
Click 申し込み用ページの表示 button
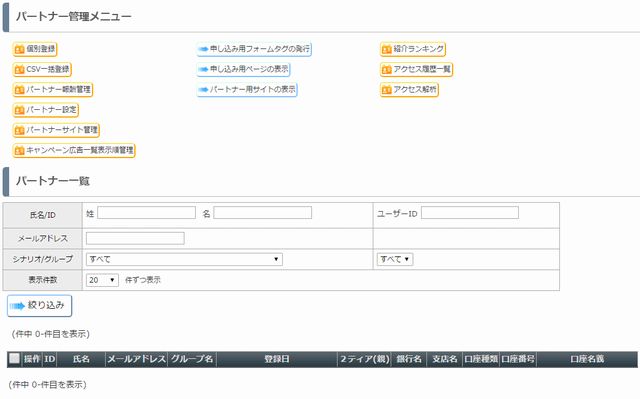(243, 69)
